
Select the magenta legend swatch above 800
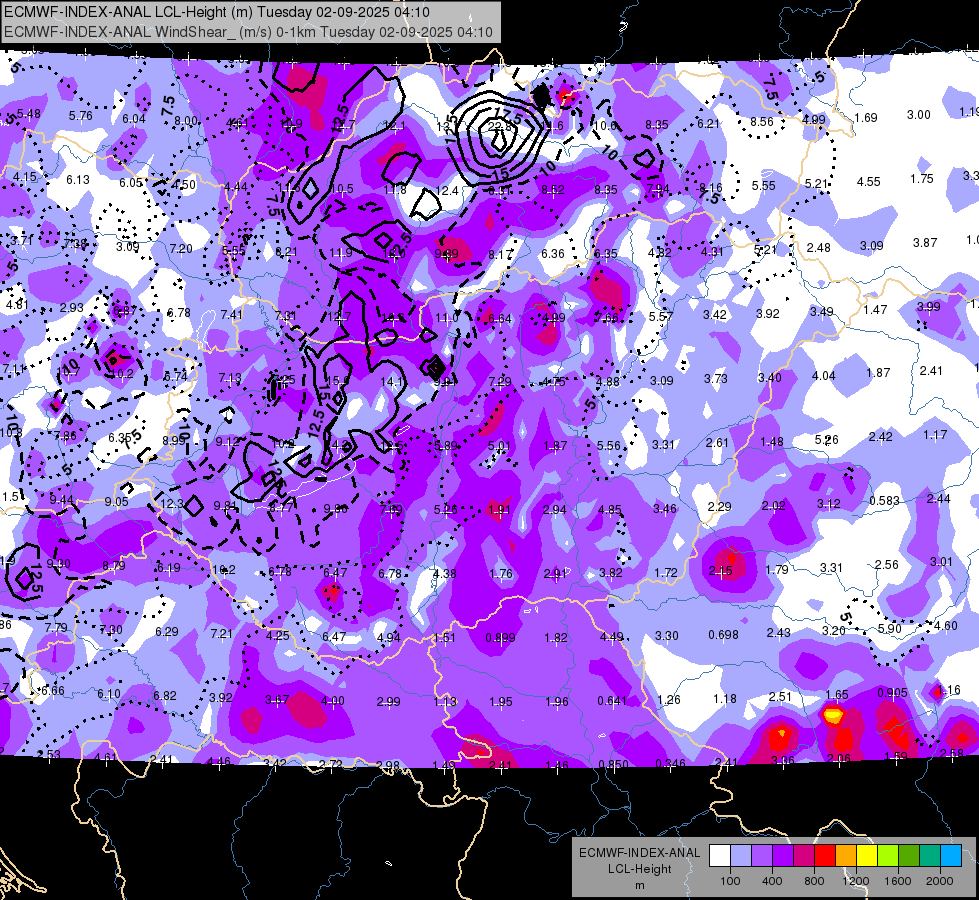click(804, 856)
